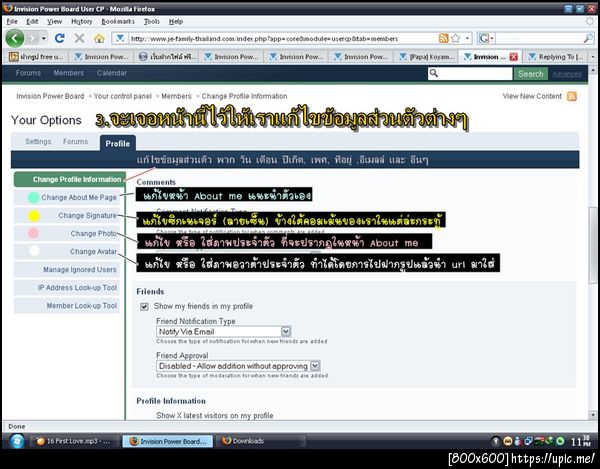Screen dimensions: 600x469
Task: Open the History menu
Action: pyautogui.click(x=82, y=21)
